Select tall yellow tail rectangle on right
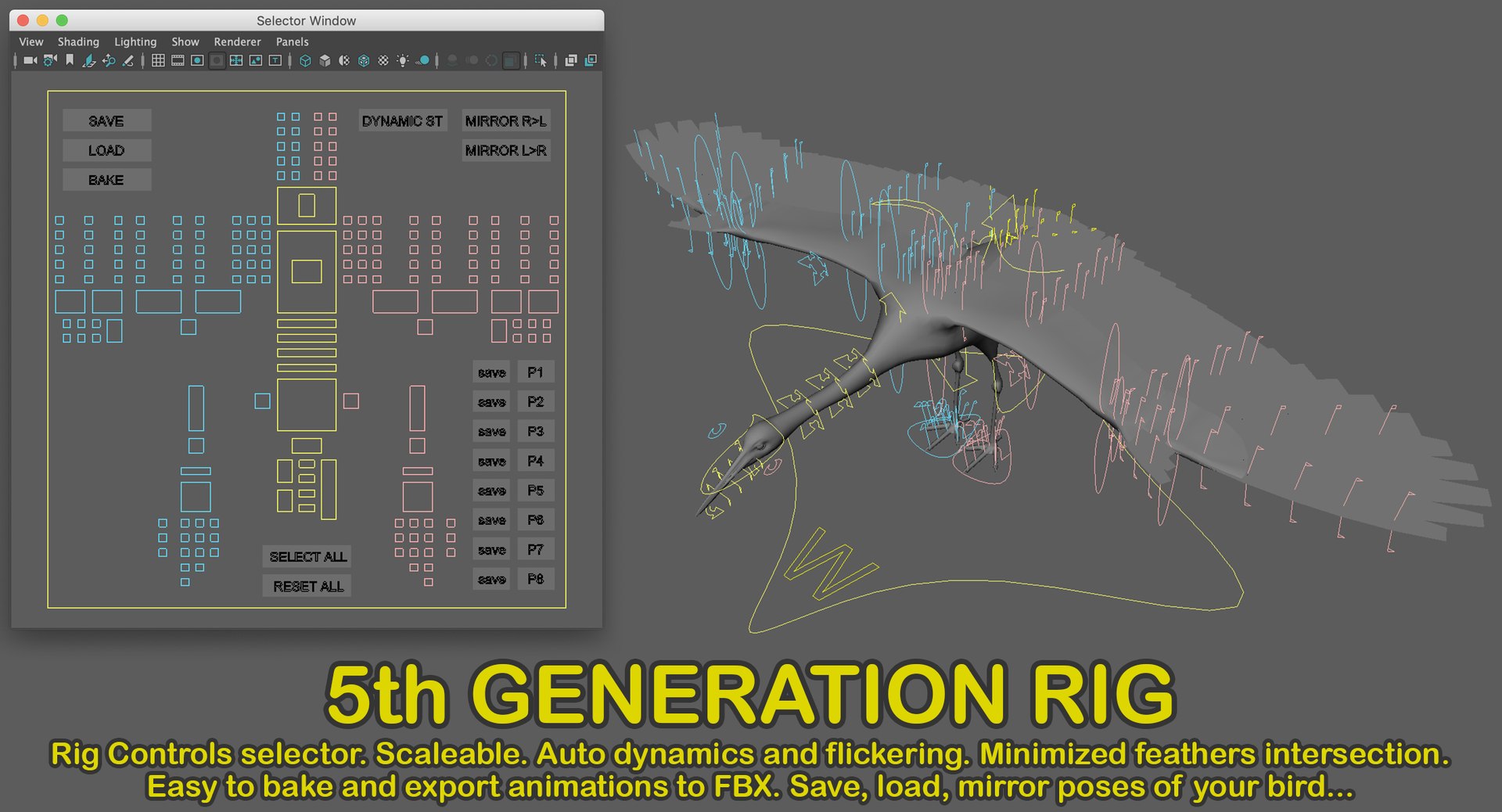Viewport: 1502px width, 812px height. point(329,490)
